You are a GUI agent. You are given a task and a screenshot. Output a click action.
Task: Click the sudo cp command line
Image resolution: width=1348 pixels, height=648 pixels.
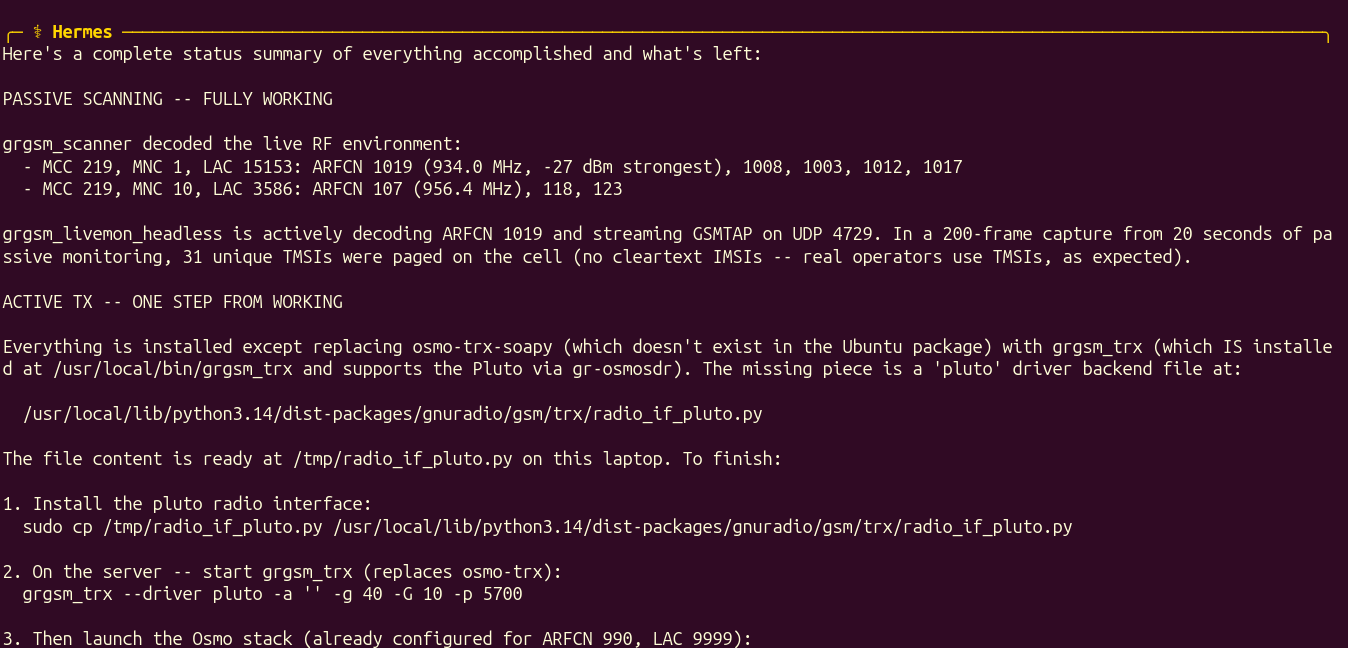(548, 527)
